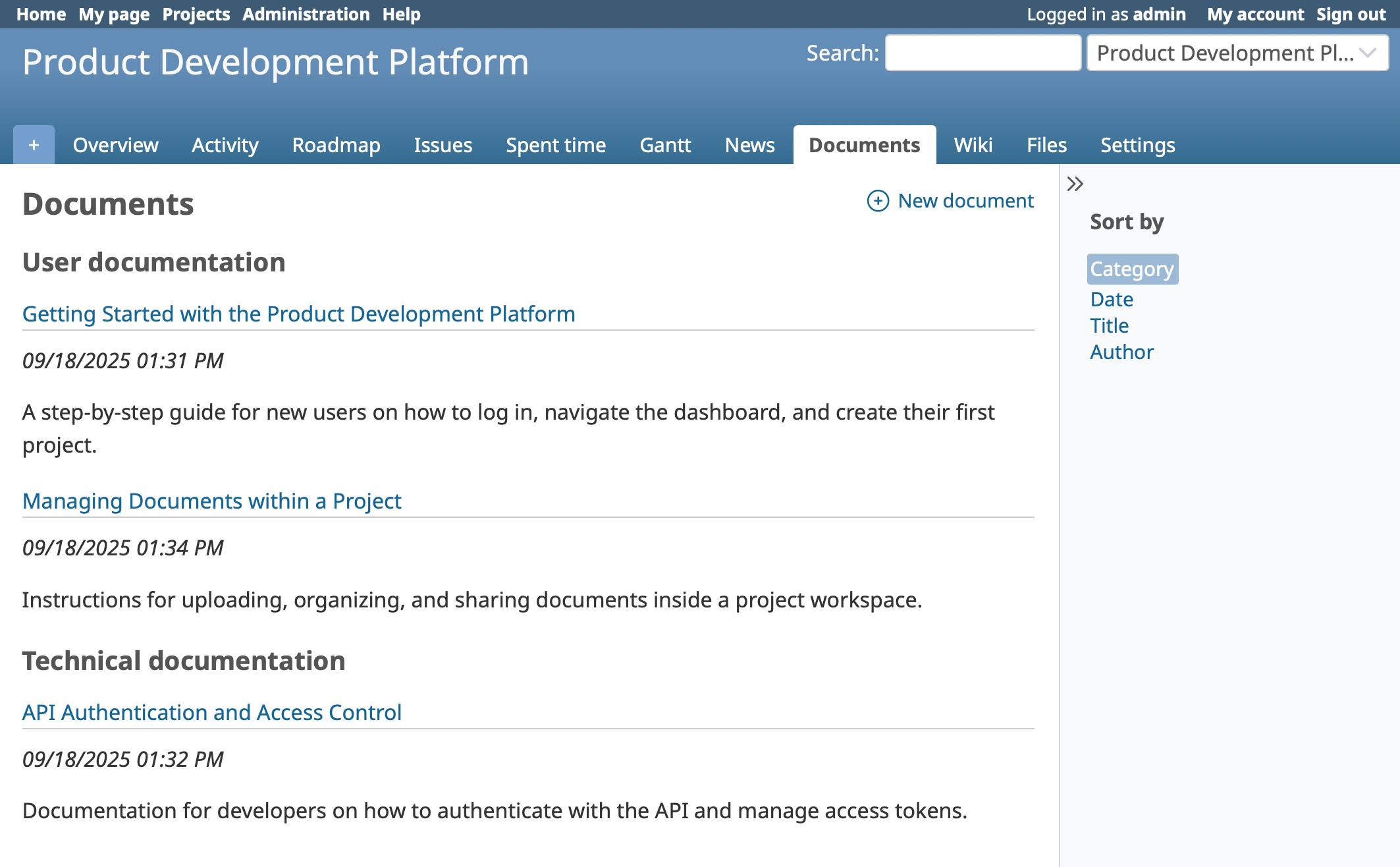Sort documents by Date
1400x867 pixels.
pos(1111,298)
